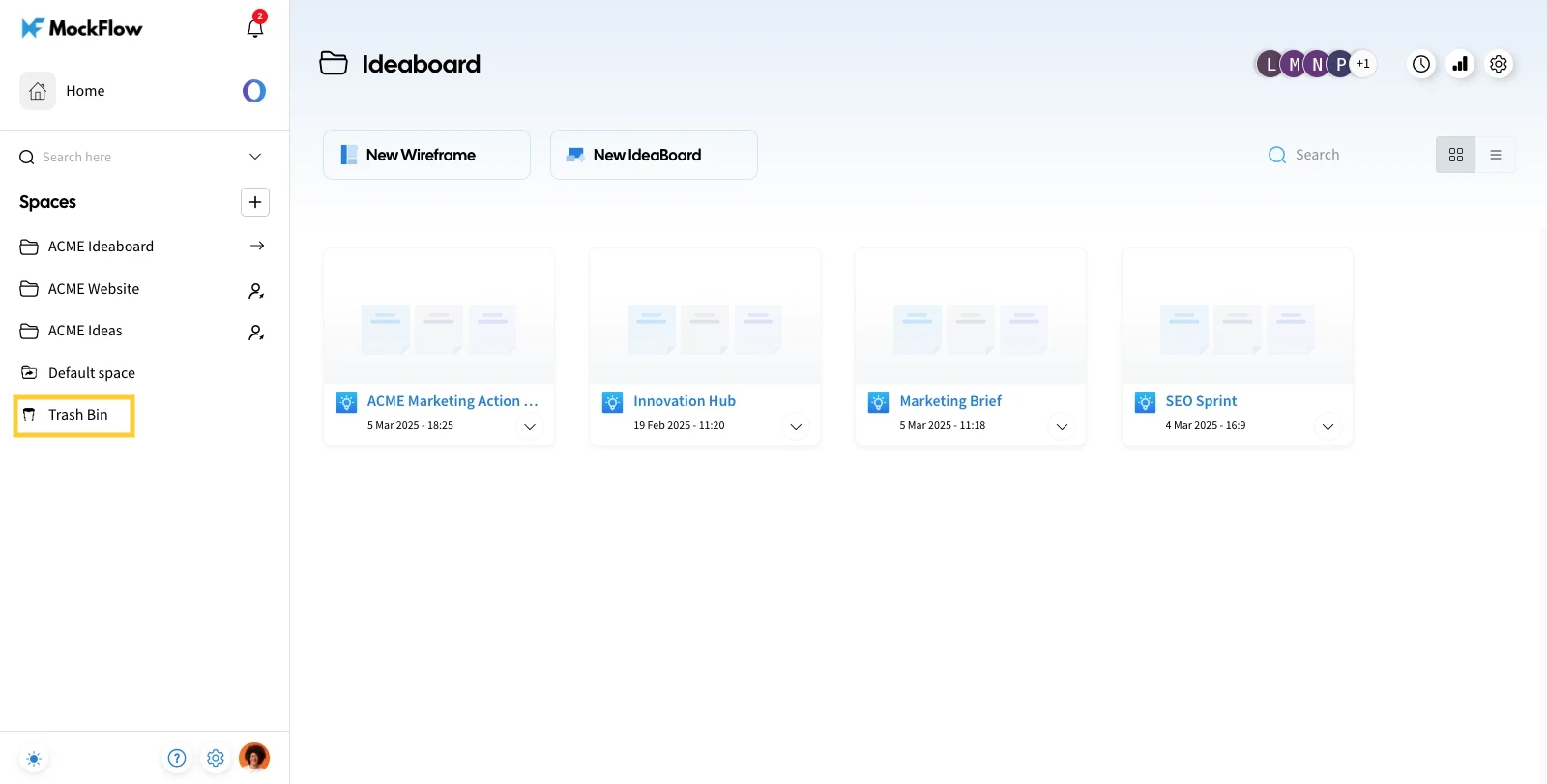Image resolution: width=1547 pixels, height=784 pixels.
Task: Click ideaboard icon on SEO Sprint card
Action: pyautogui.click(x=1145, y=403)
